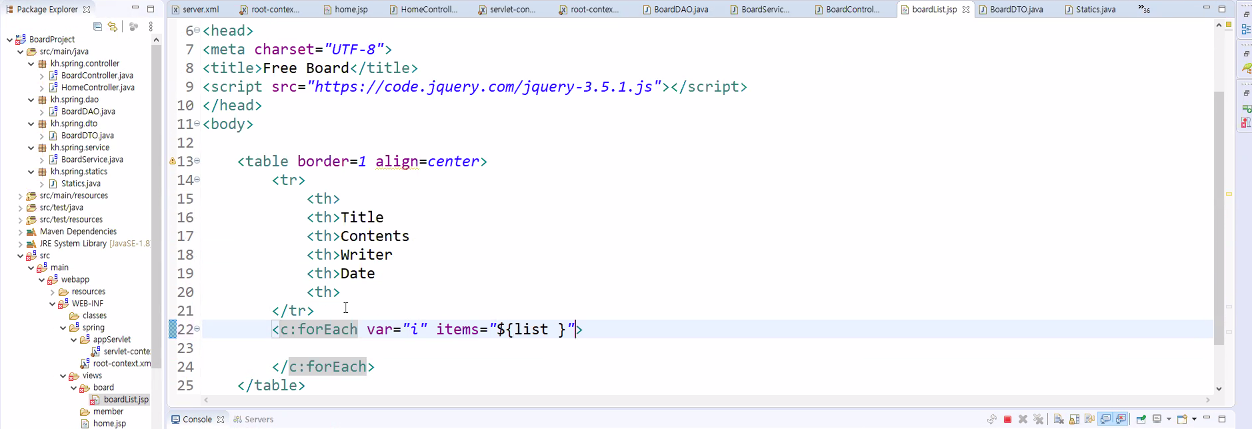Click the warning marker on line 13
Screen dimensions: 1252x429
click(x=172, y=161)
